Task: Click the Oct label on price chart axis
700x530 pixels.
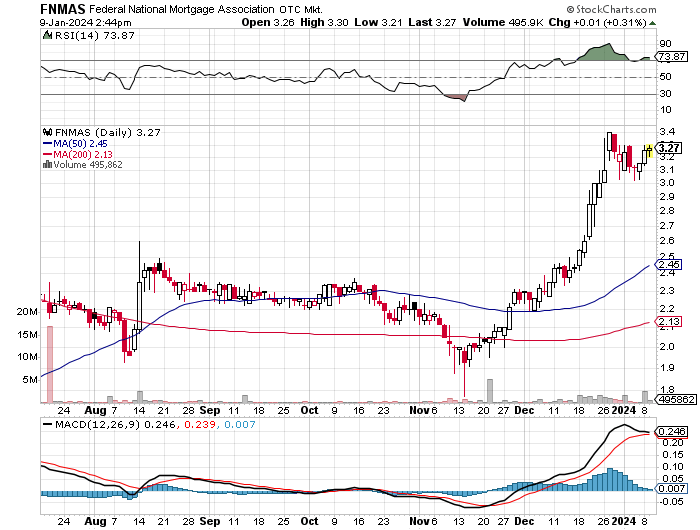Action: tap(309, 410)
